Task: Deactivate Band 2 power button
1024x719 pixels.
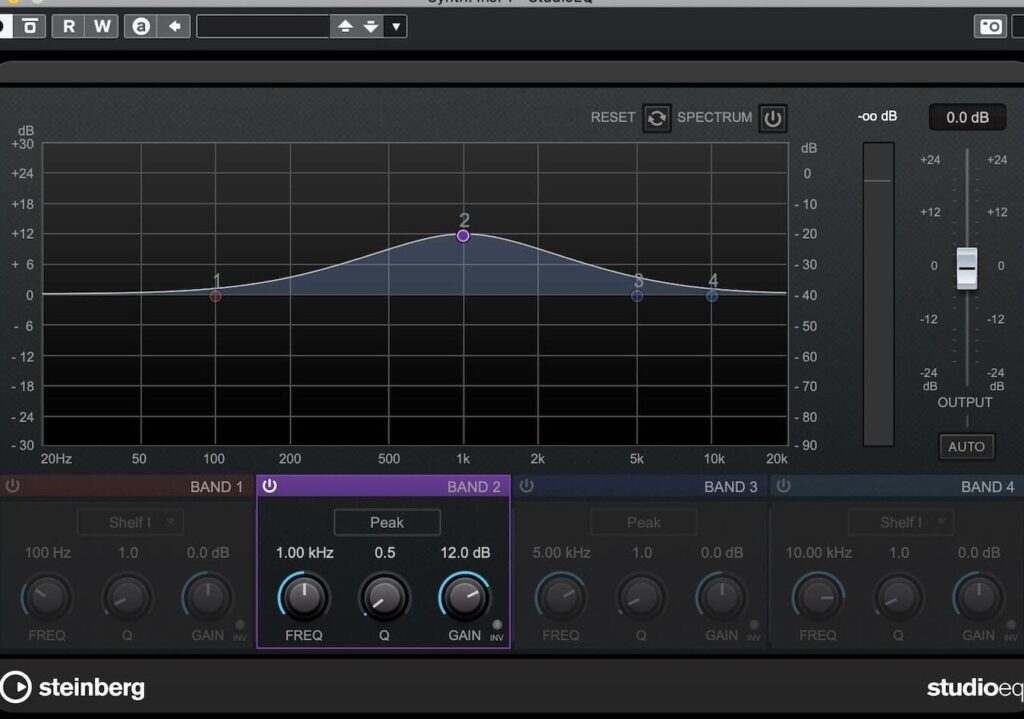Action: 269,486
